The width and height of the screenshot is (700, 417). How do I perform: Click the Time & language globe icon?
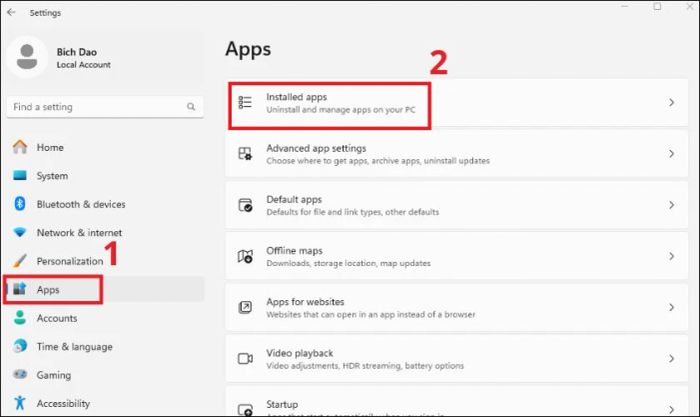click(20, 346)
